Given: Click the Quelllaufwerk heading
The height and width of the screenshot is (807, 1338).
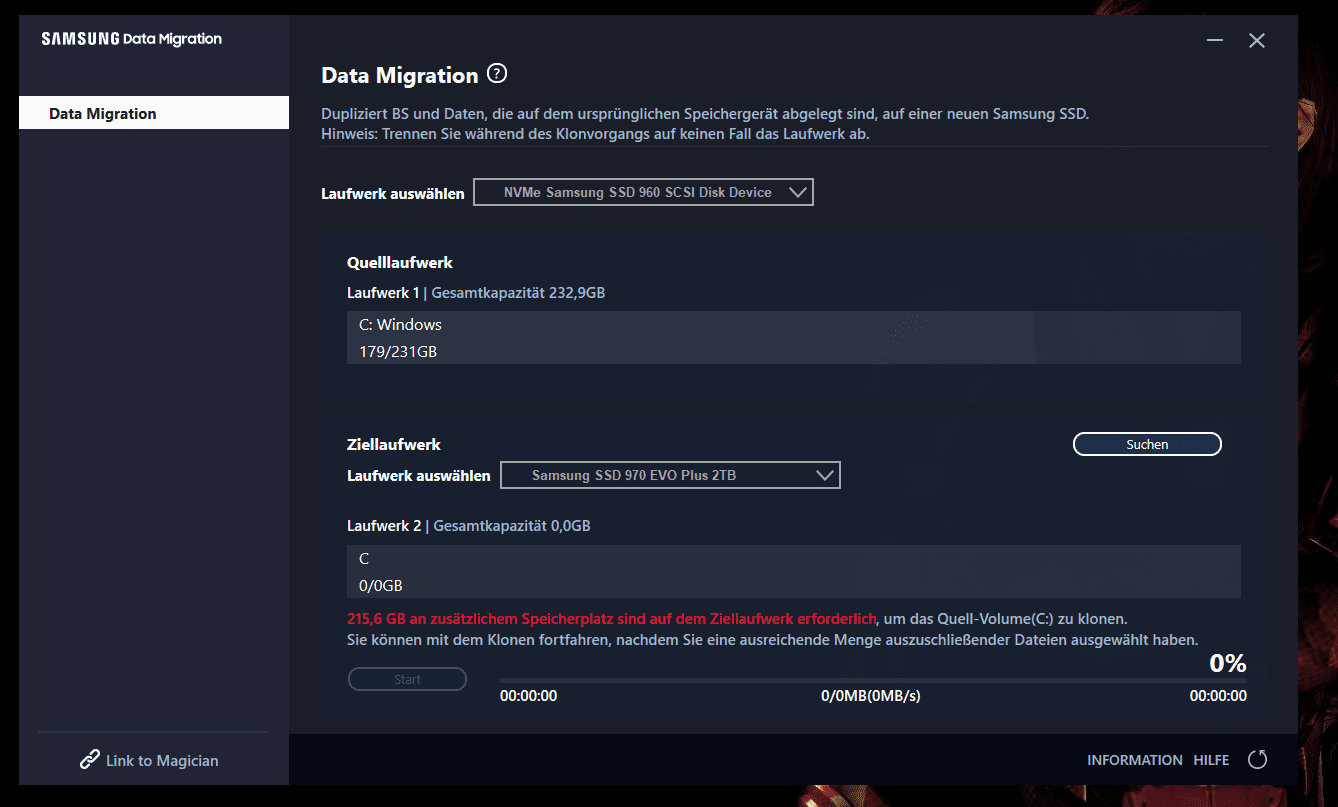Looking at the screenshot, I should click(x=400, y=262).
